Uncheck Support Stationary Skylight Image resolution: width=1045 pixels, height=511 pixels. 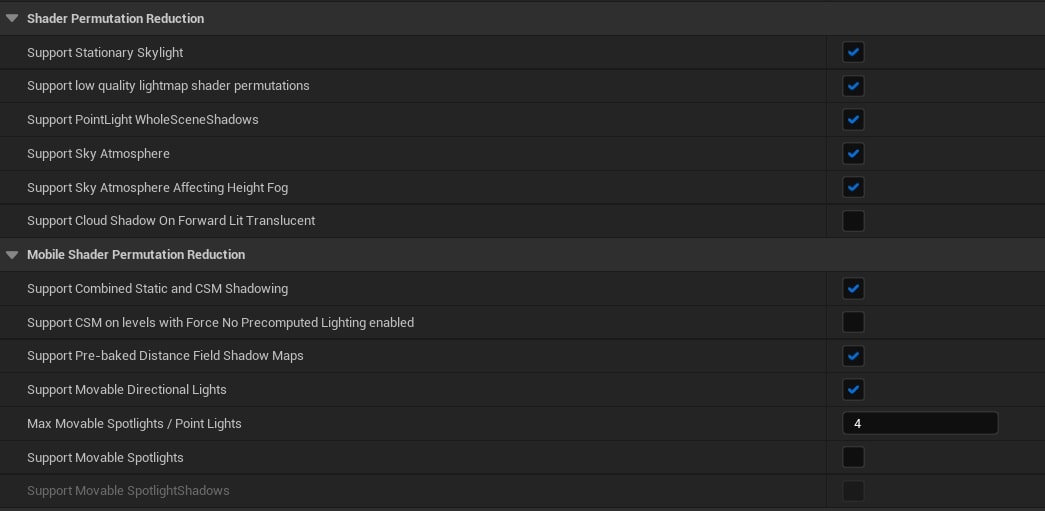pos(853,52)
